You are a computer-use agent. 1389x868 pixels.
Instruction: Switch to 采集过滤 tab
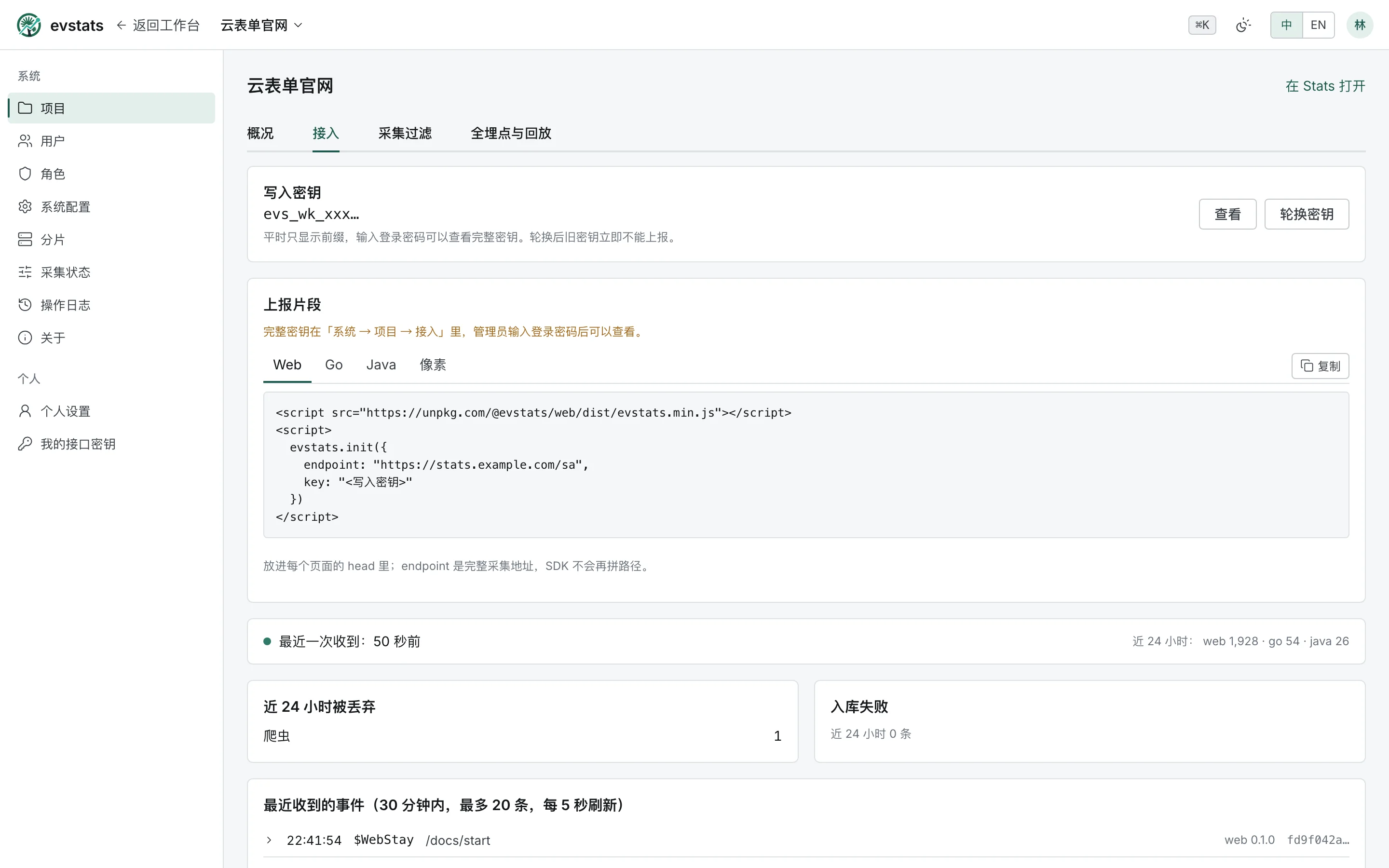(405, 133)
